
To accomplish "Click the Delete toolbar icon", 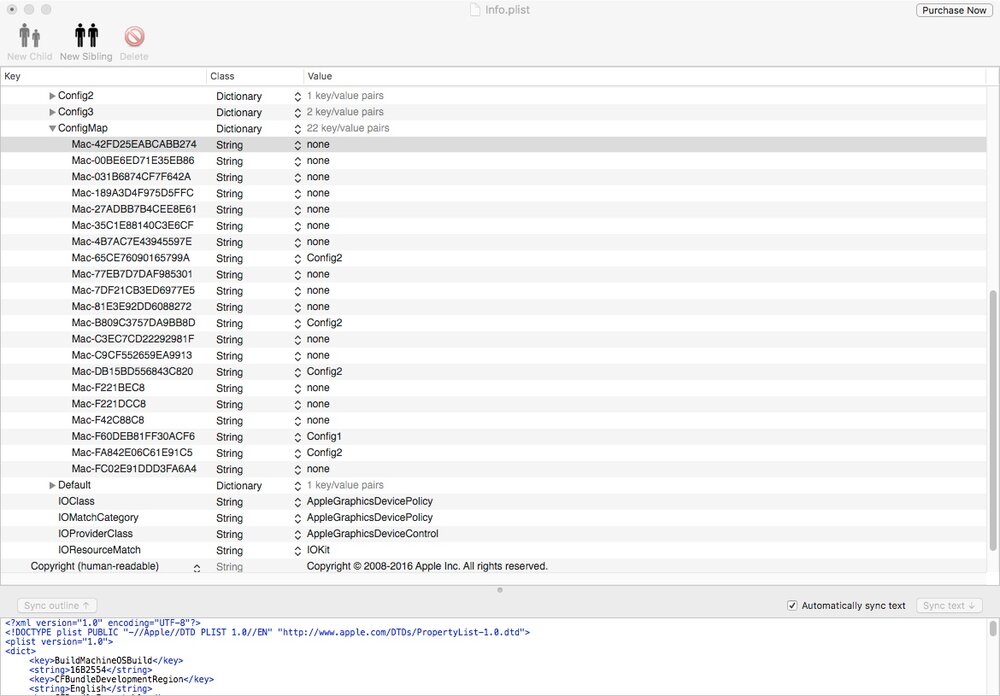I will 134,37.
